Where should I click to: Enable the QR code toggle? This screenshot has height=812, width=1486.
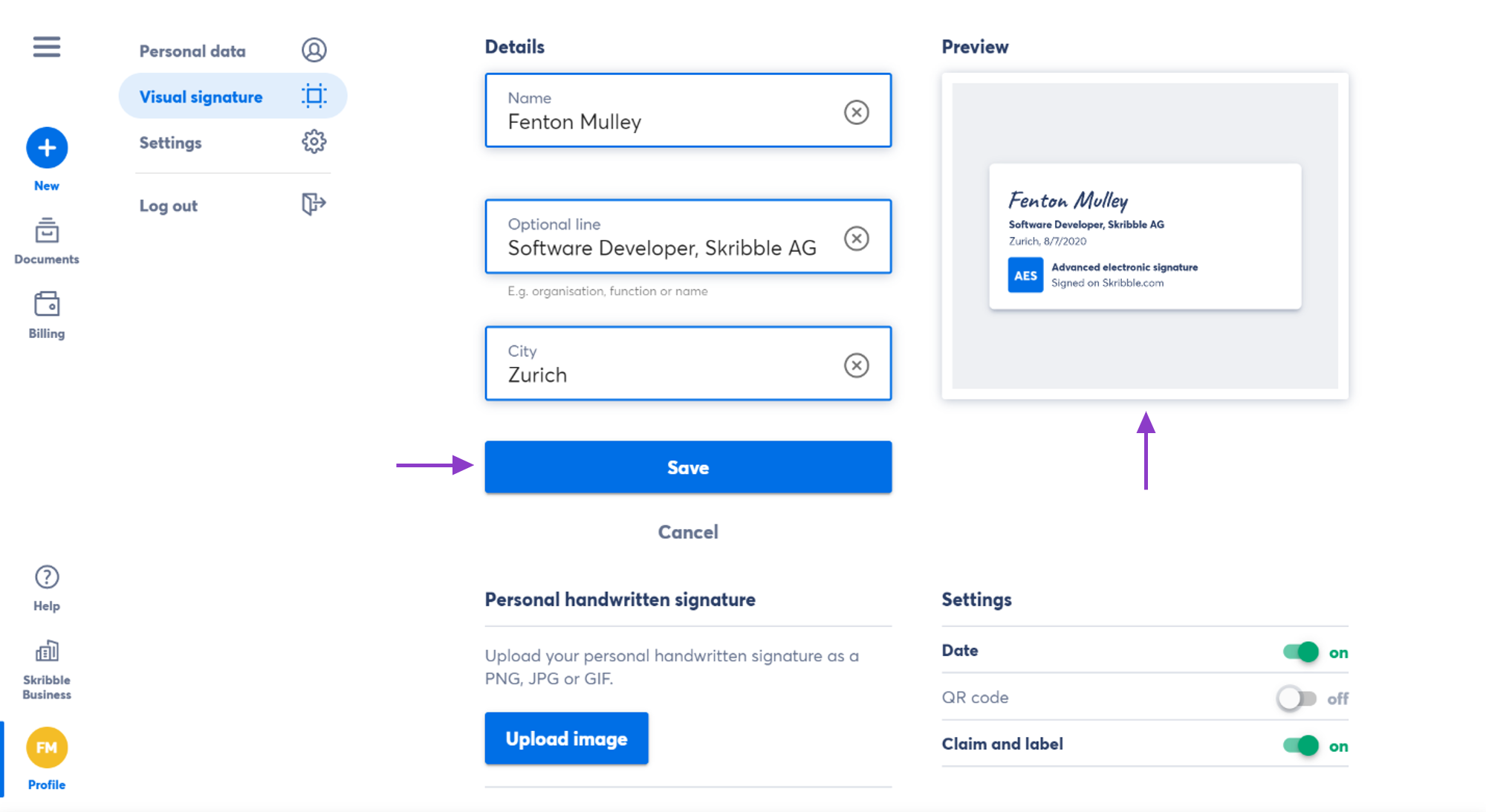[x=1297, y=698]
